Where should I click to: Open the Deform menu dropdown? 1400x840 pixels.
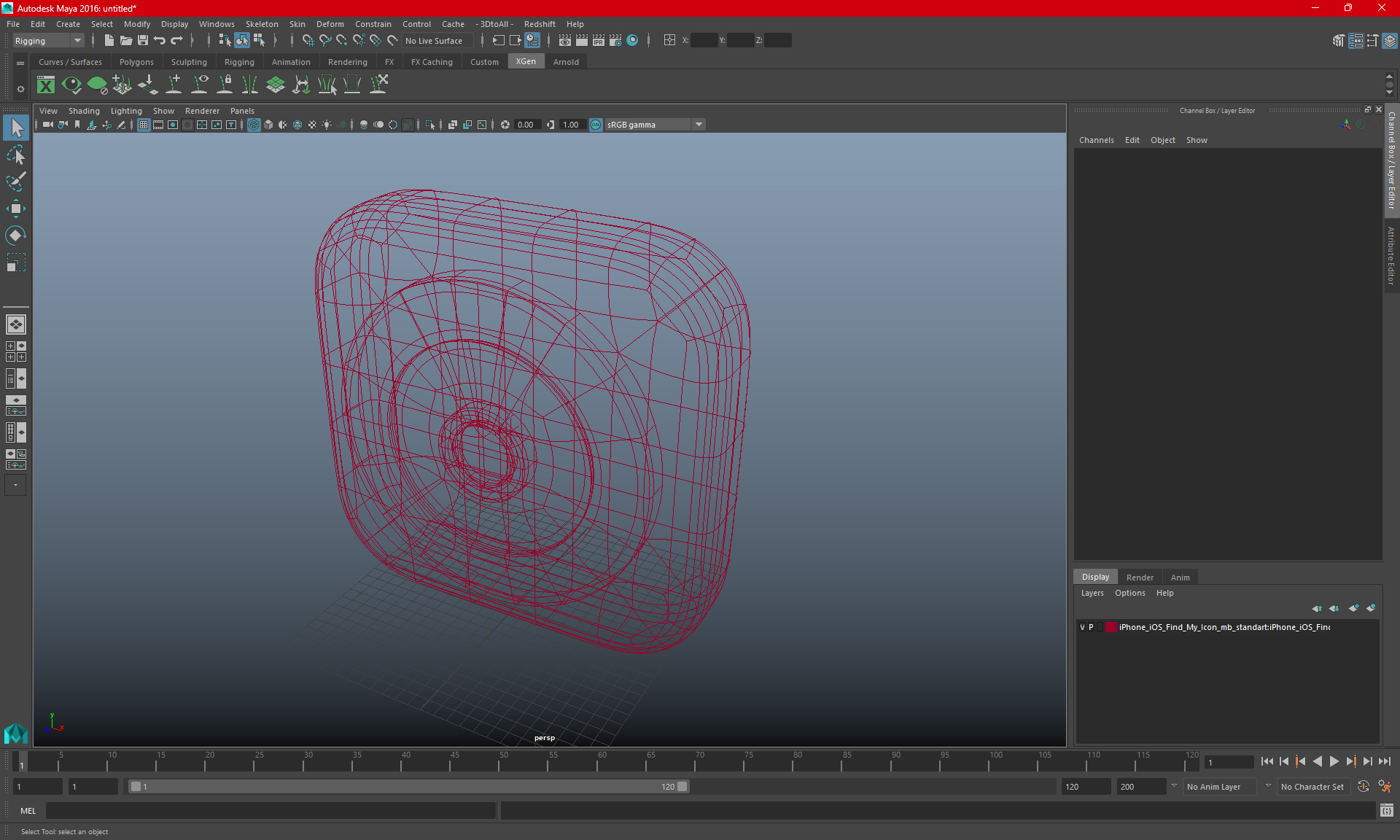[x=330, y=23]
